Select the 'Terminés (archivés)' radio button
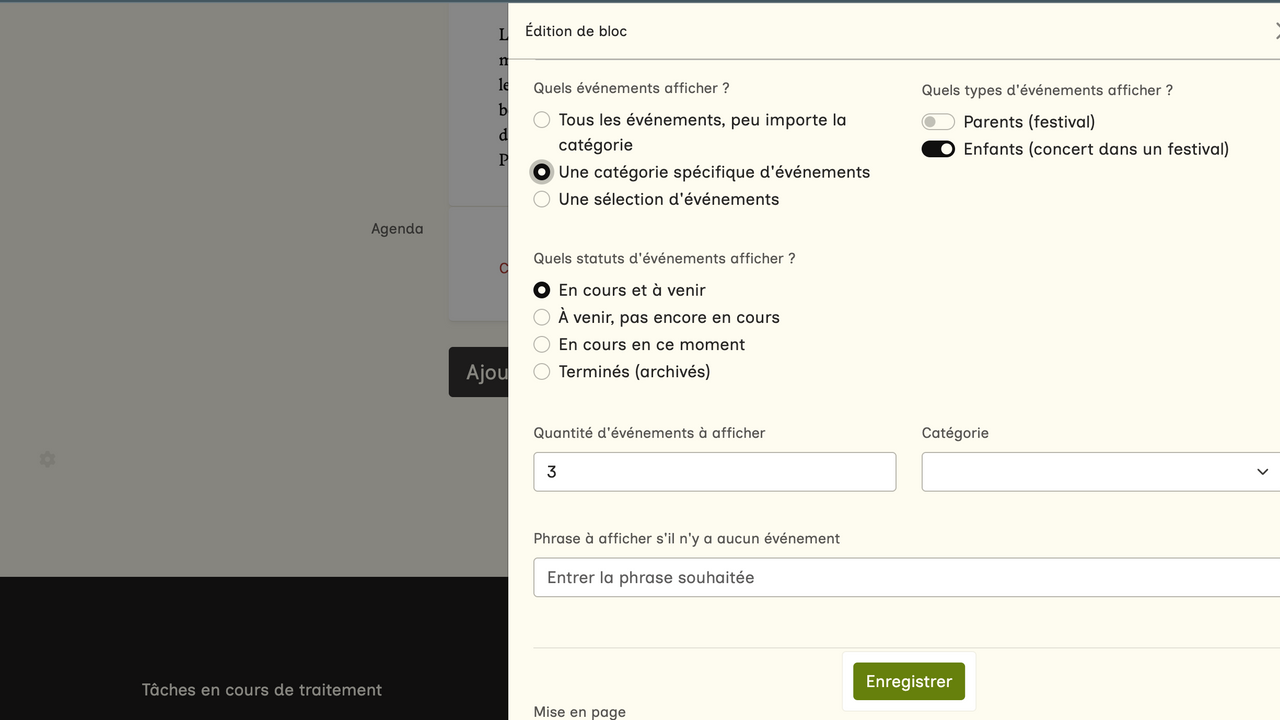 coord(542,371)
